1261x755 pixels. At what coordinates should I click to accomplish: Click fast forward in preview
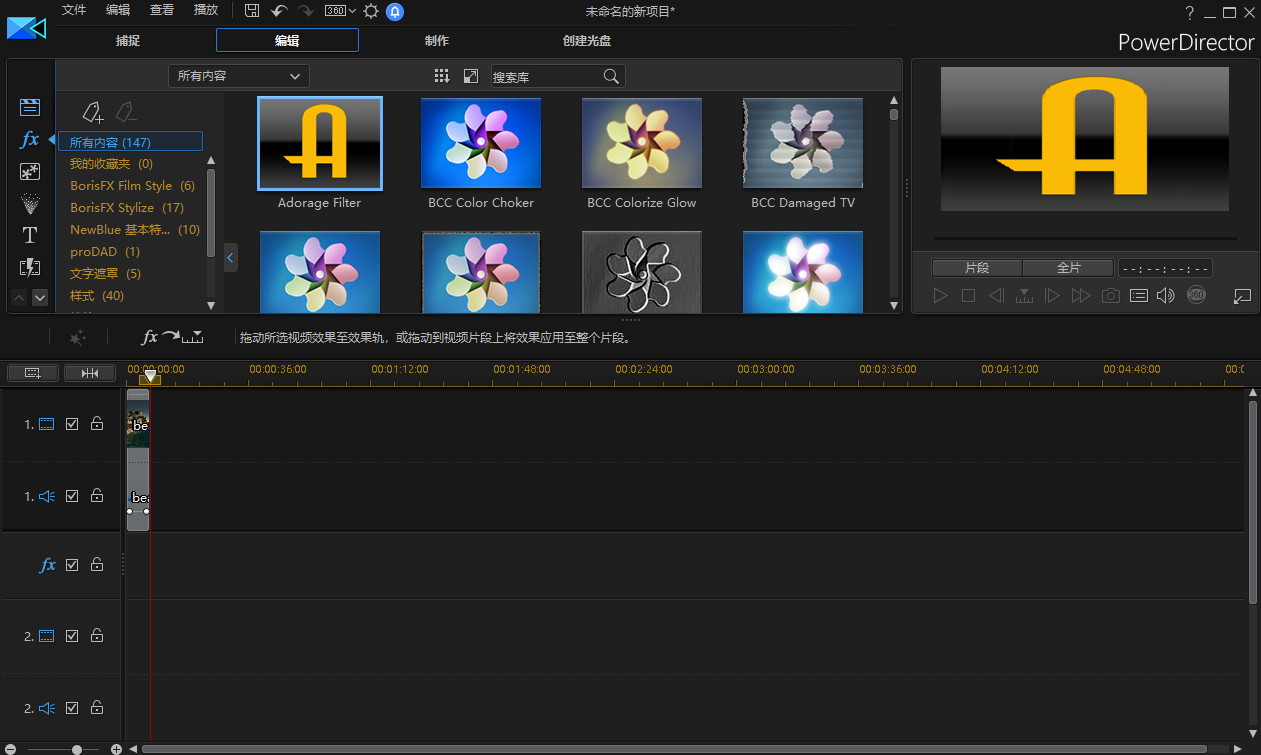click(1081, 296)
